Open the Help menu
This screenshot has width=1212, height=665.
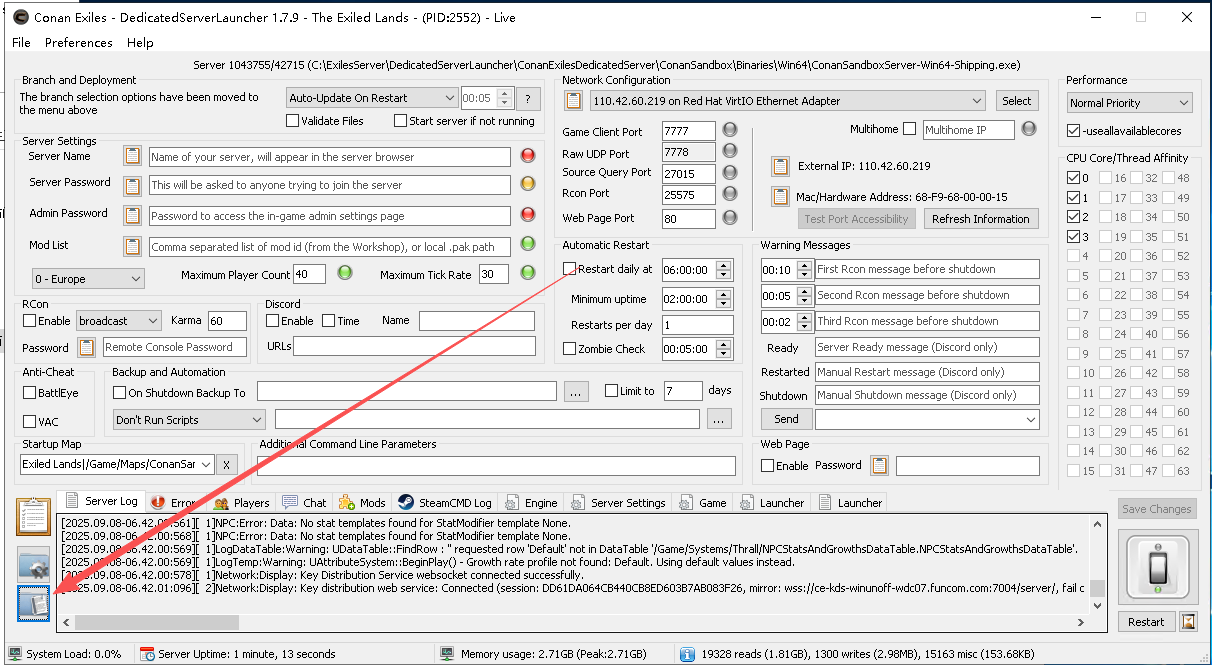click(x=140, y=42)
